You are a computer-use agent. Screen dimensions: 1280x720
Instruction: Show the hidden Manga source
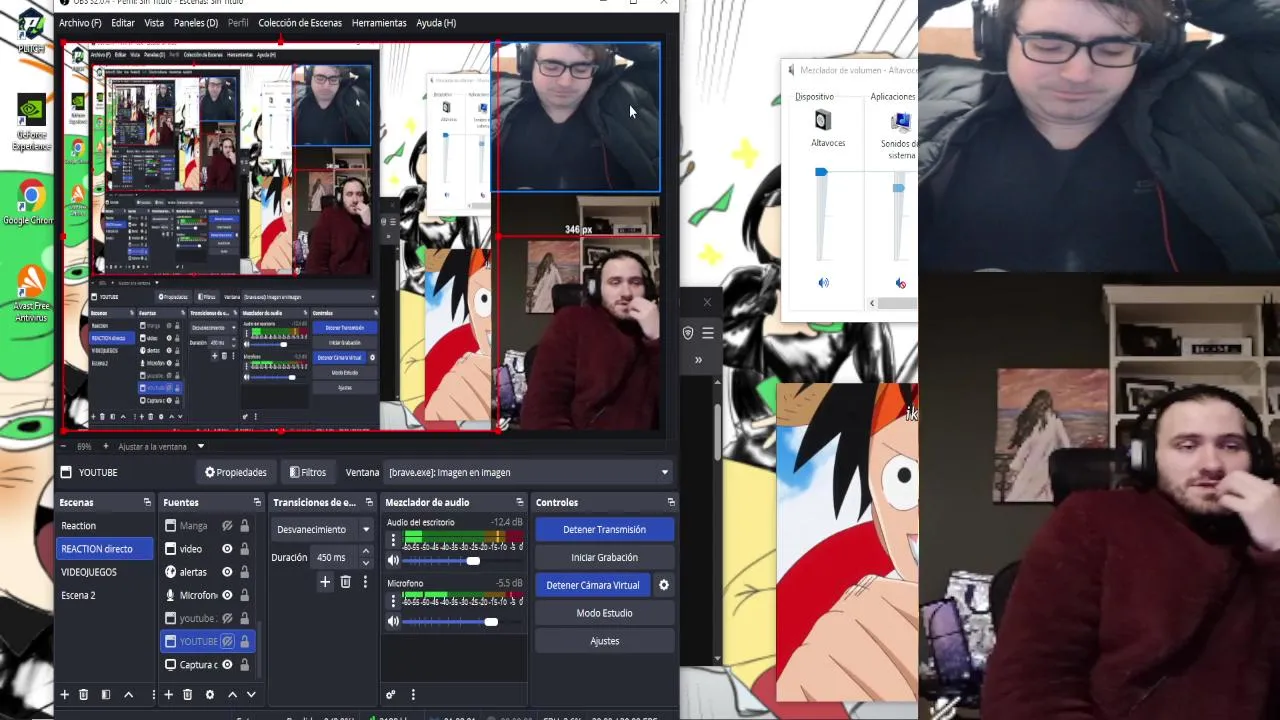coord(227,526)
